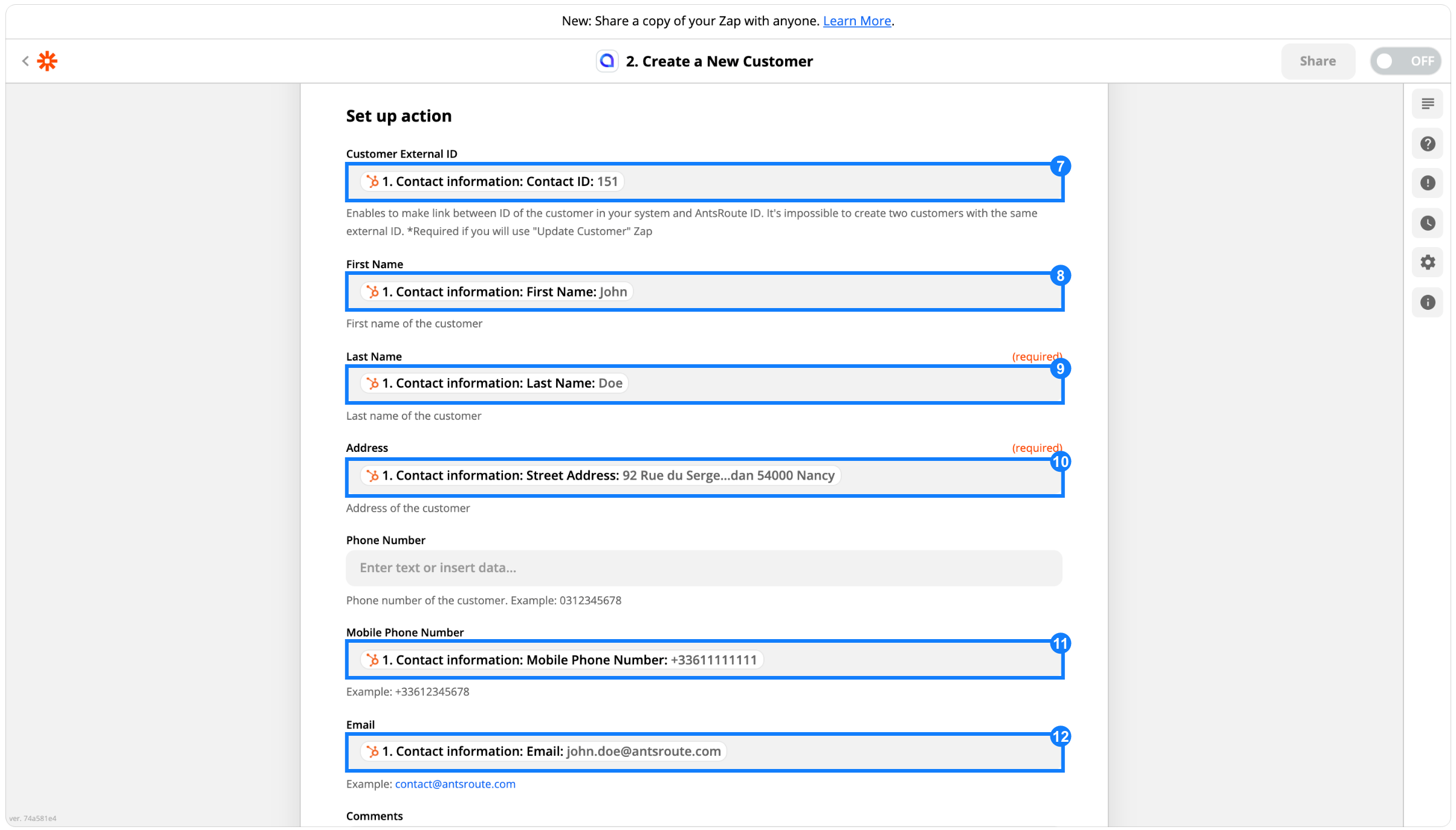Click the '2. Create a New Customer' title
This screenshot has width=1456, height=830.
pos(719,62)
